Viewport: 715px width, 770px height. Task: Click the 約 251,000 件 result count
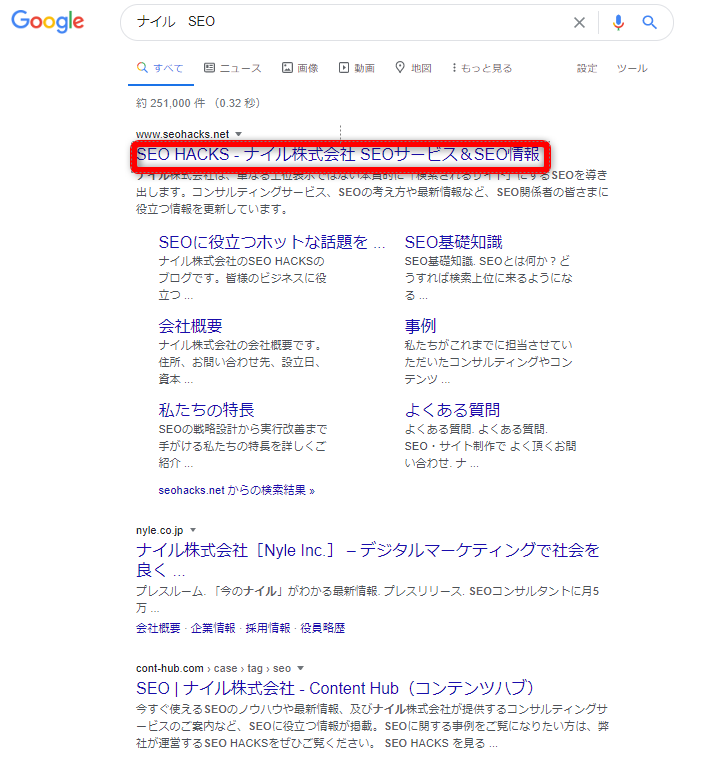pyautogui.click(x=170, y=103)
